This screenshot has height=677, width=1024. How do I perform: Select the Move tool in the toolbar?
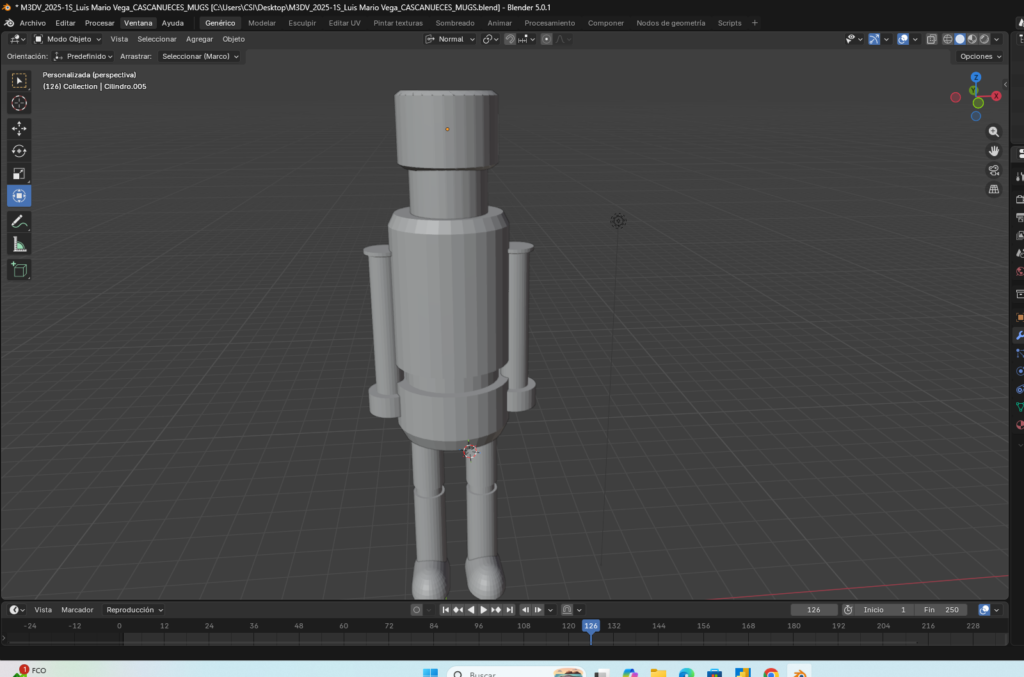click(x=19, y=128)
